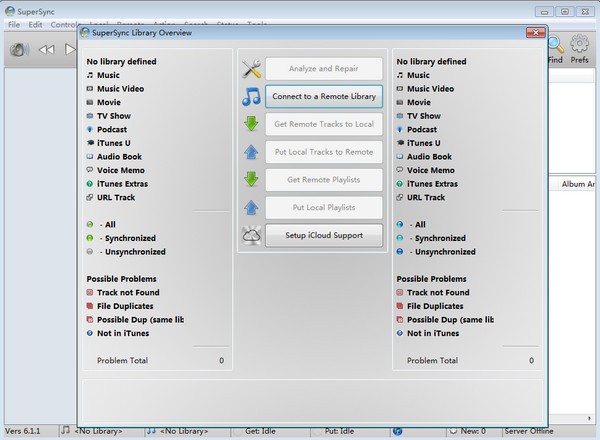
Task: Click Put Local Tracks to Remote button
Action: [324, 152]
